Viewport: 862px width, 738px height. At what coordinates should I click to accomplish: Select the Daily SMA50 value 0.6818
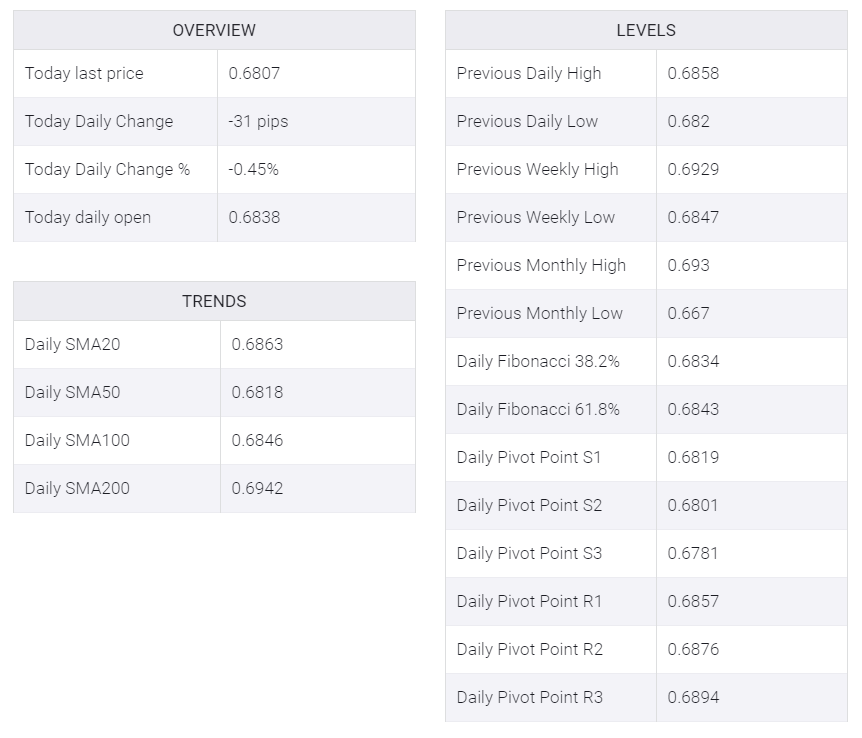[x=257, y=392]
